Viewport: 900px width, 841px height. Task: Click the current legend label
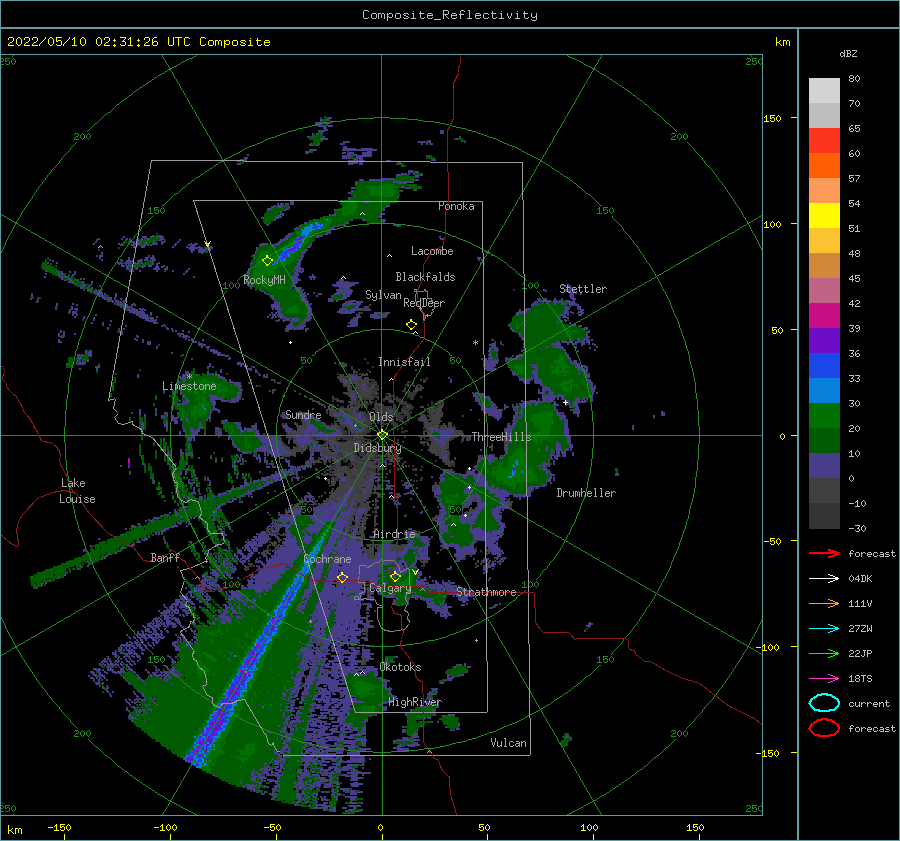[869, 703]
